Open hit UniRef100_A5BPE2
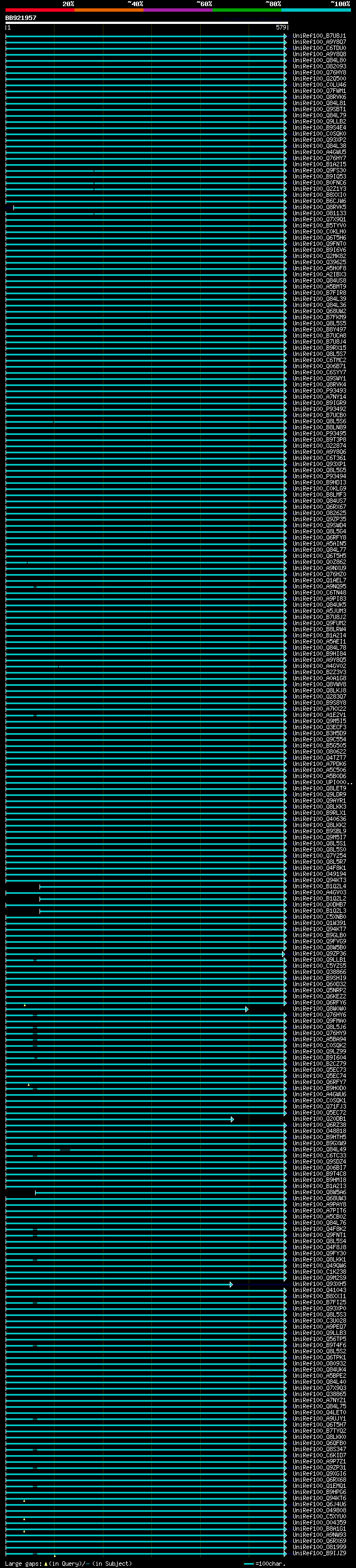This screenshot has height=1568, width=356. tap(319, 1376)
